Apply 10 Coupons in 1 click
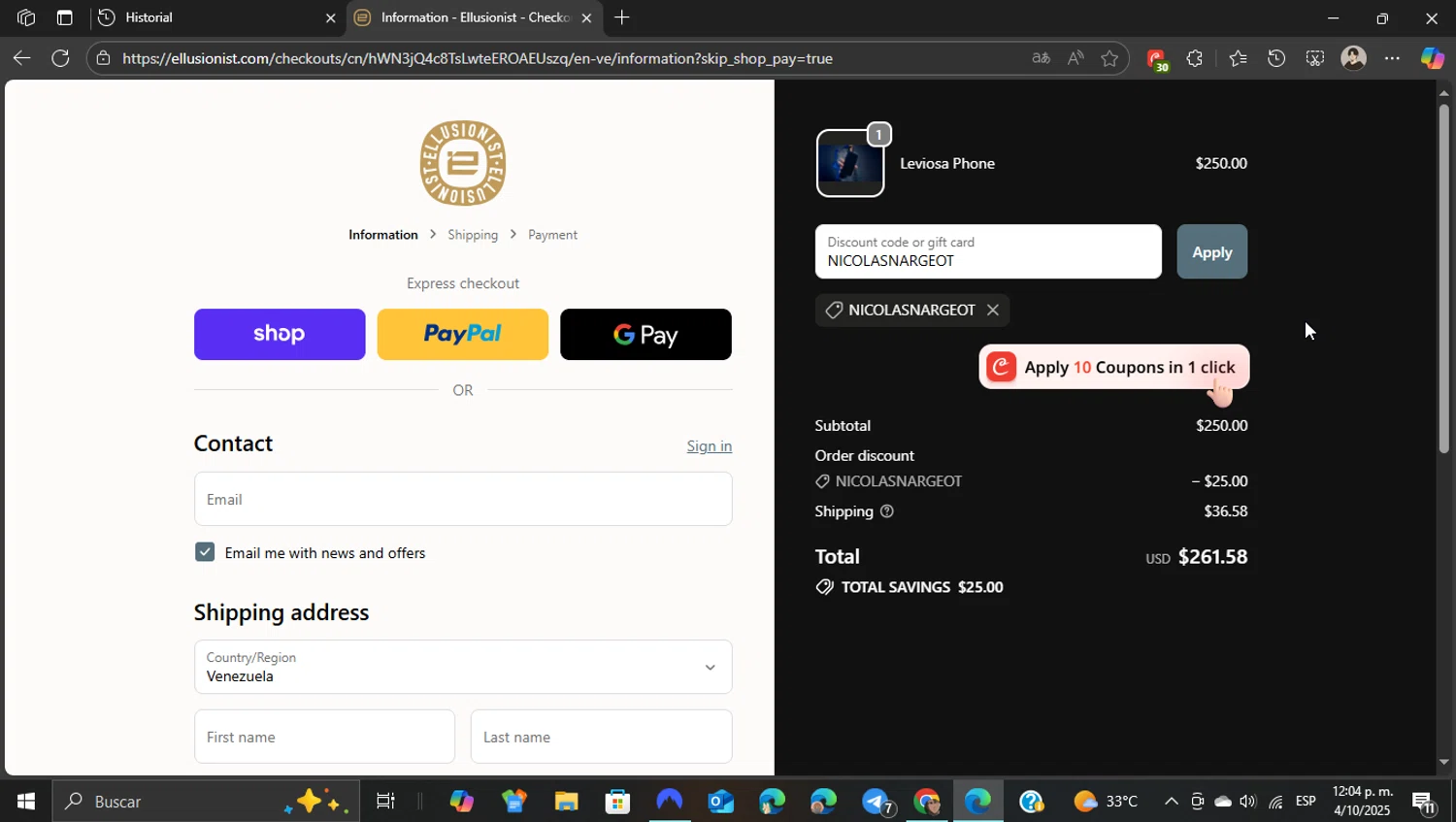 1114,367
